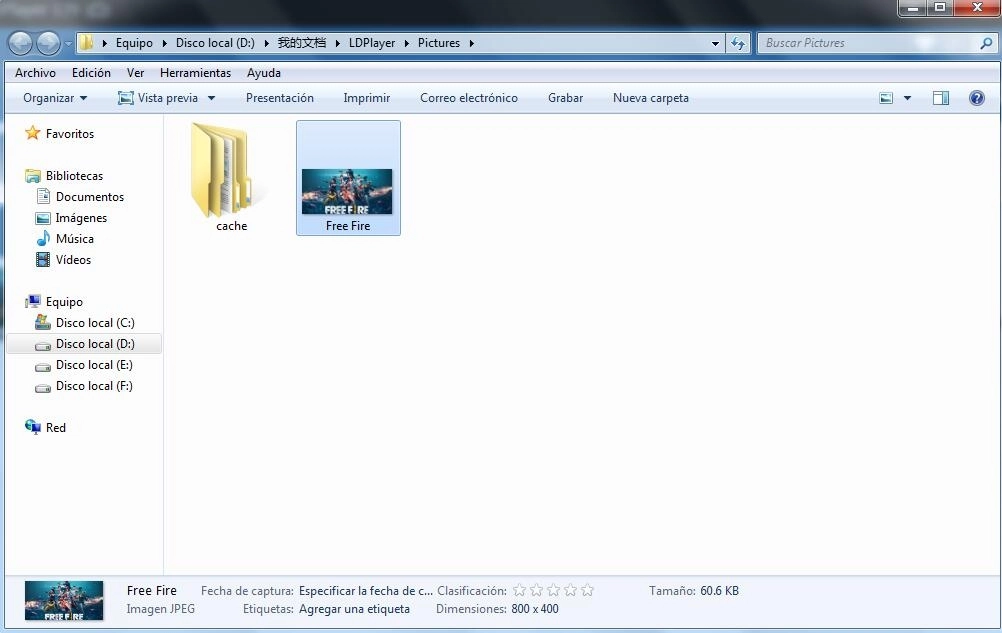1002x633 pixels.
Task: Click the Forward navigation arrow
Action: coord(49,43)
